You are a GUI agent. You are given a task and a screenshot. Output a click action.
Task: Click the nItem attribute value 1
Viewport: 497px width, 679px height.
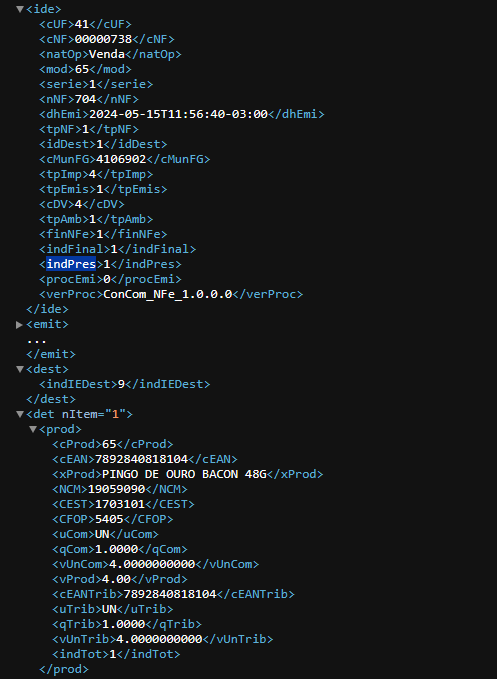point(116,414)
